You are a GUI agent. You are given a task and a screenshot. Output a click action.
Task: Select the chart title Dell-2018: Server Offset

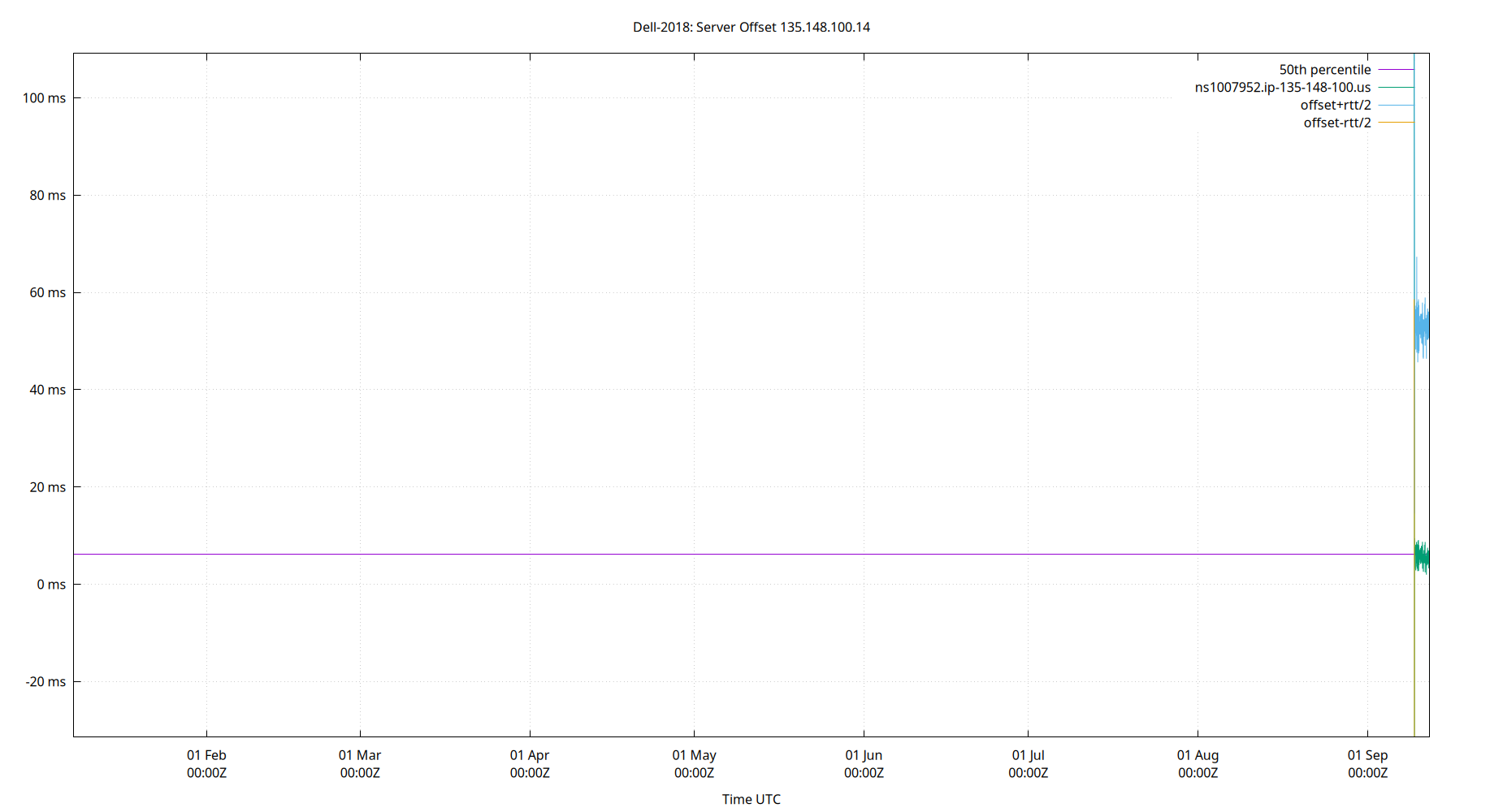(751, 27)
